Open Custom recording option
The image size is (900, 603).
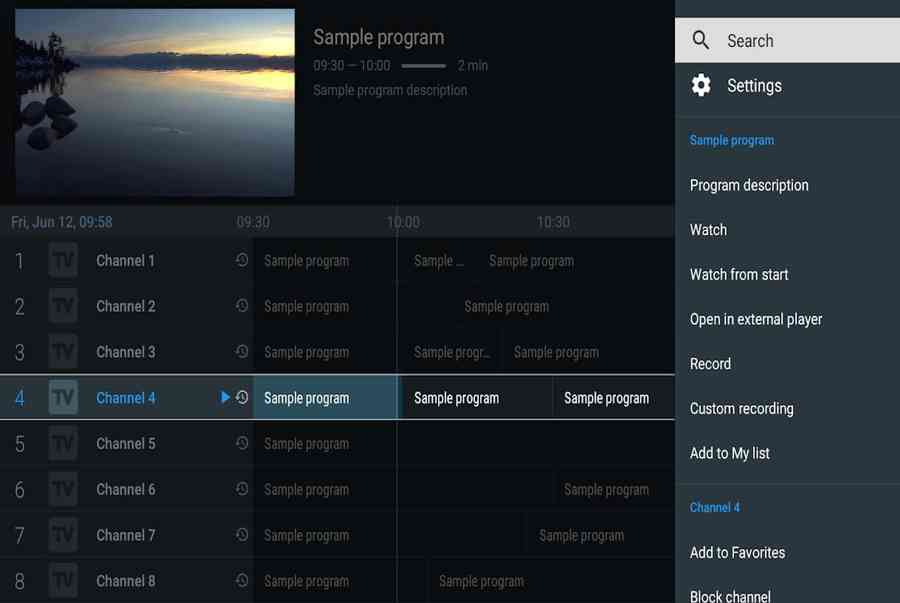[x=741, y=408]
